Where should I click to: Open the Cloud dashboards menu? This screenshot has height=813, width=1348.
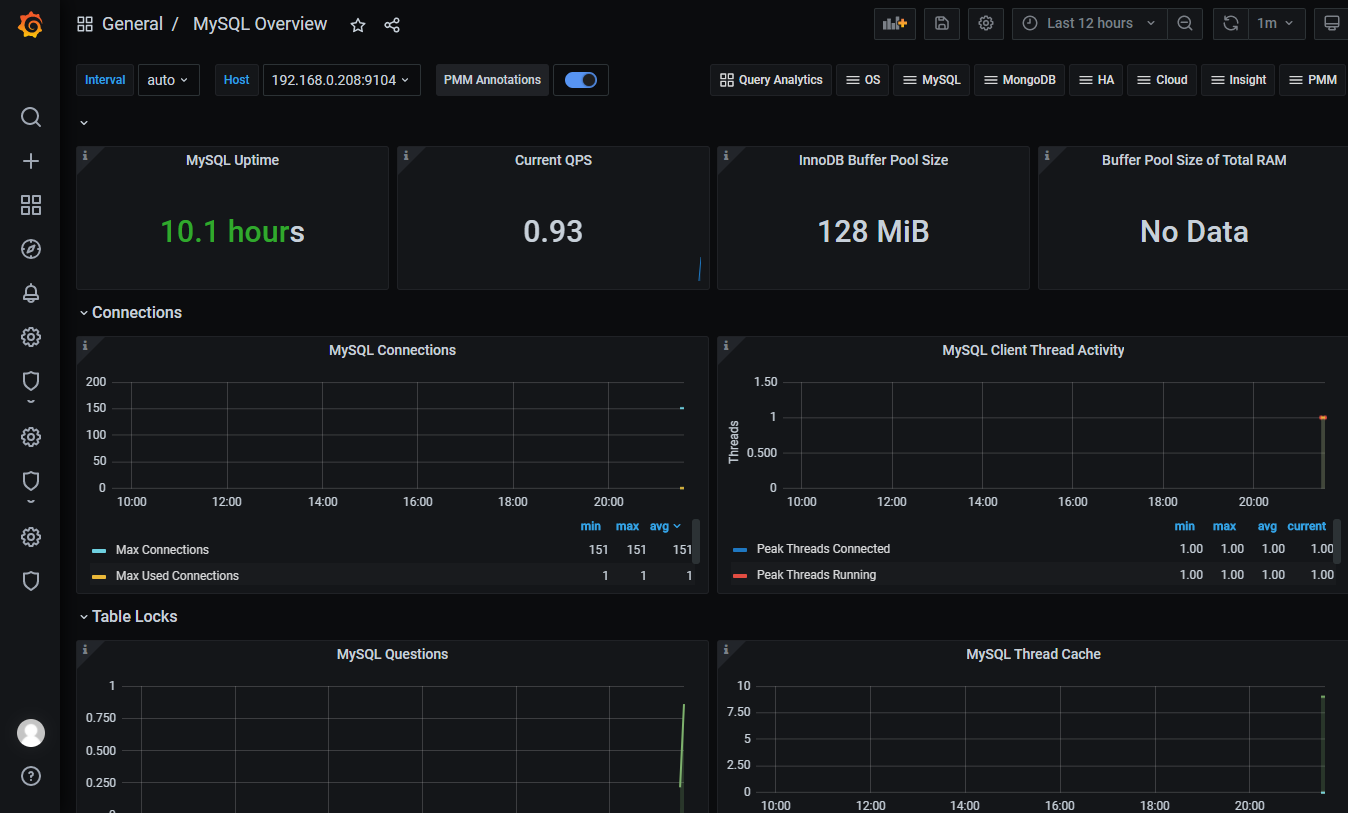click(1162, 80)
